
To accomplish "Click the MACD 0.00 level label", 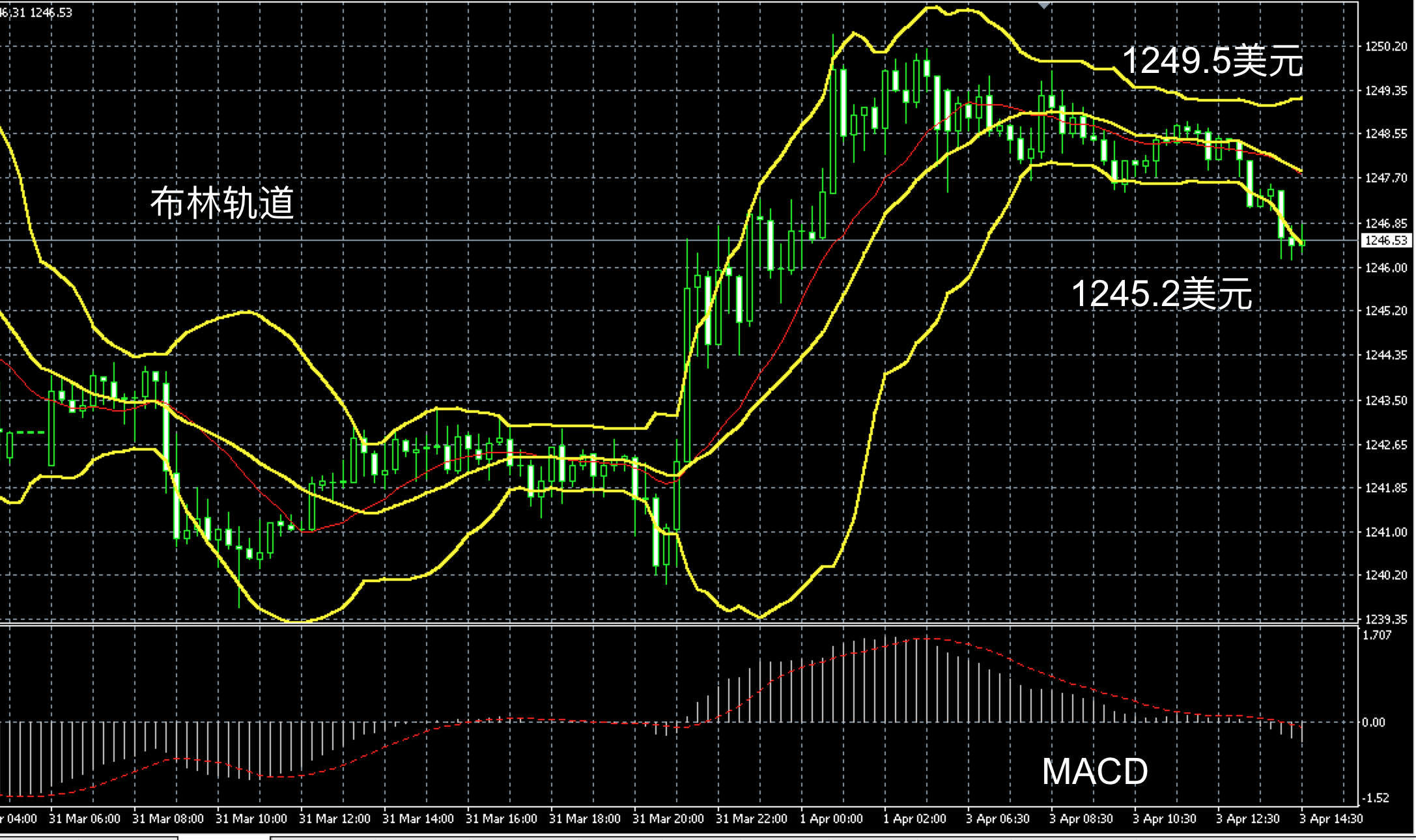I will tap(1373, 722).
